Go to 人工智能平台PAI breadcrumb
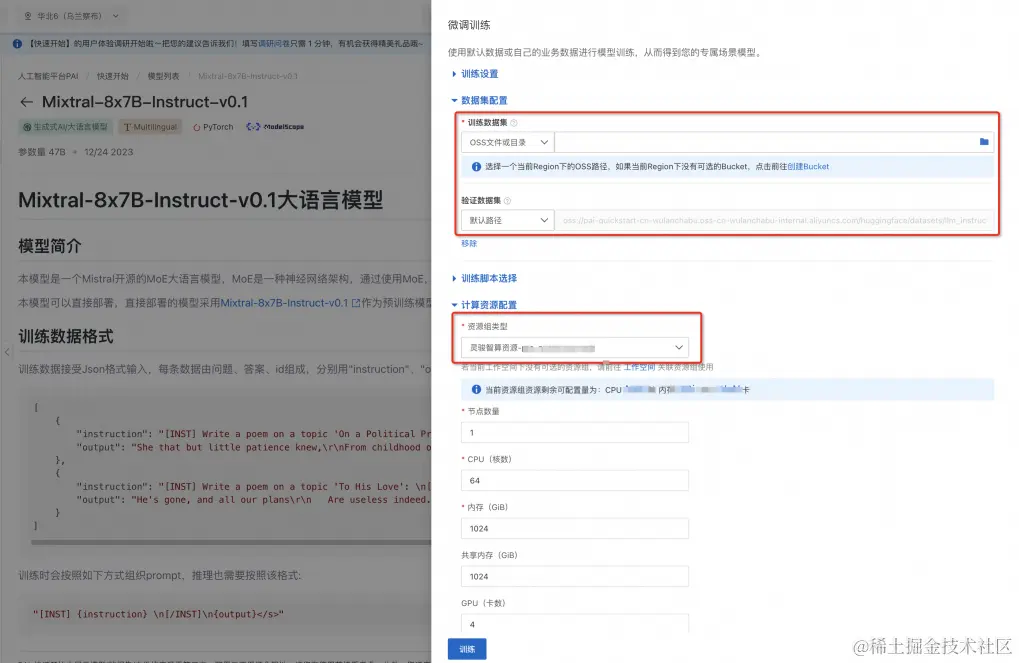The height and width of the screenshot is (663, 1019). coord(48,76)
